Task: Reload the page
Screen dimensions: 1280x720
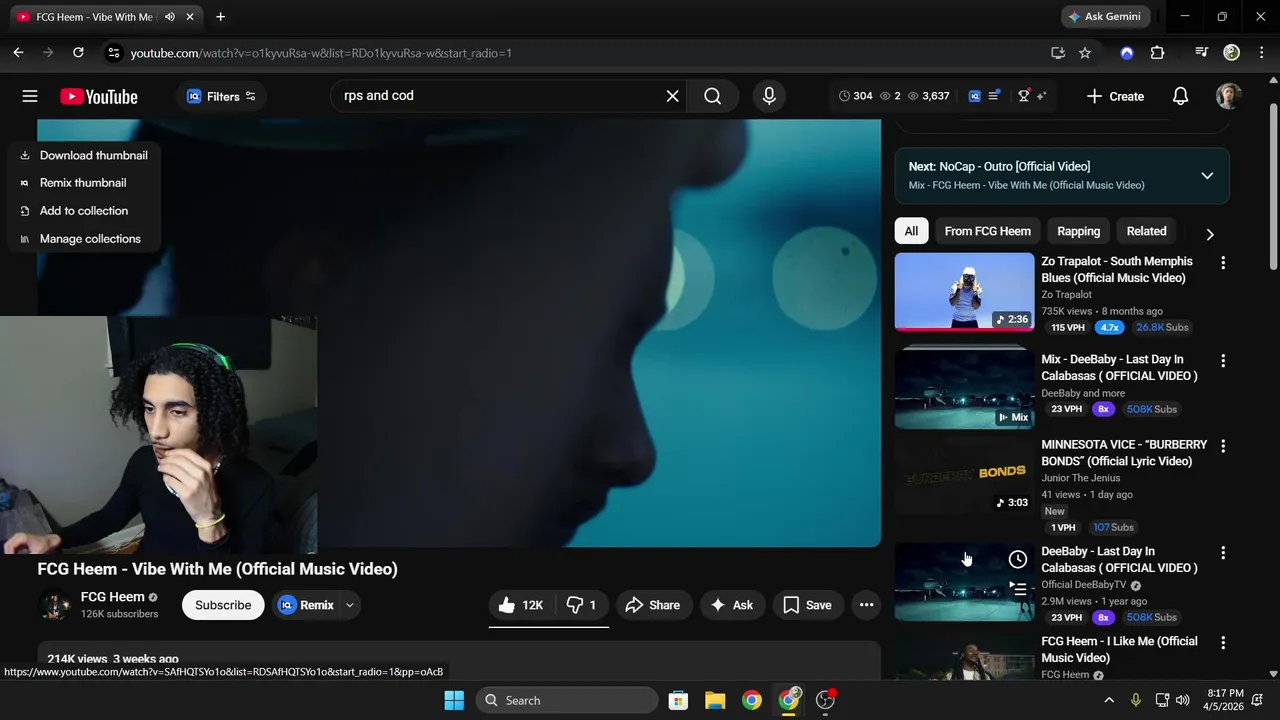Action: (x=78, y=53)
